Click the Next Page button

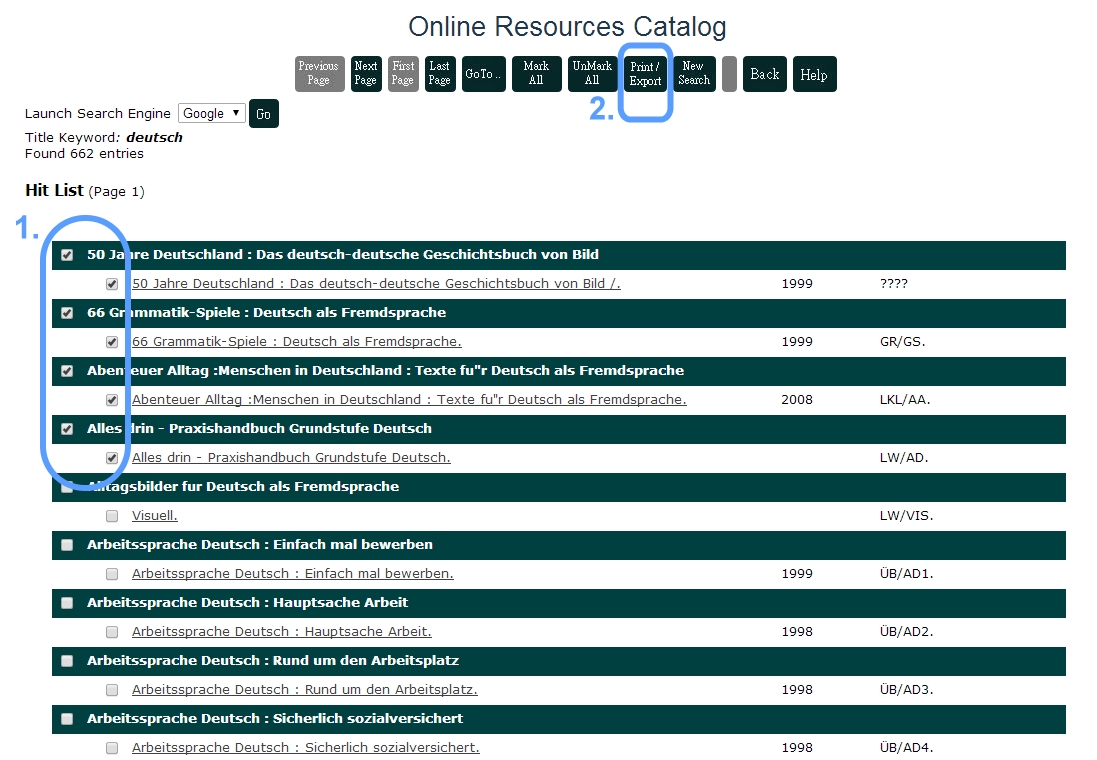pyautogui.click(x=366, y=74)
